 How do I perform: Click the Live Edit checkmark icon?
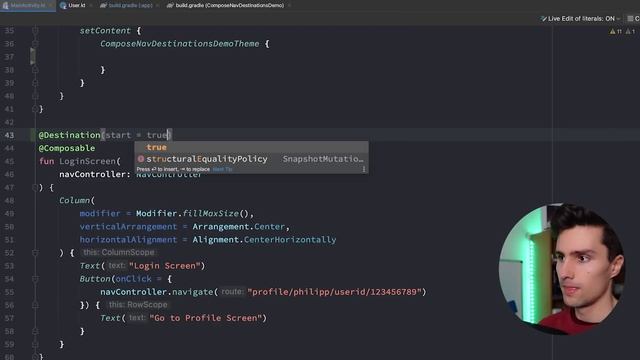[x=543, y=18]
